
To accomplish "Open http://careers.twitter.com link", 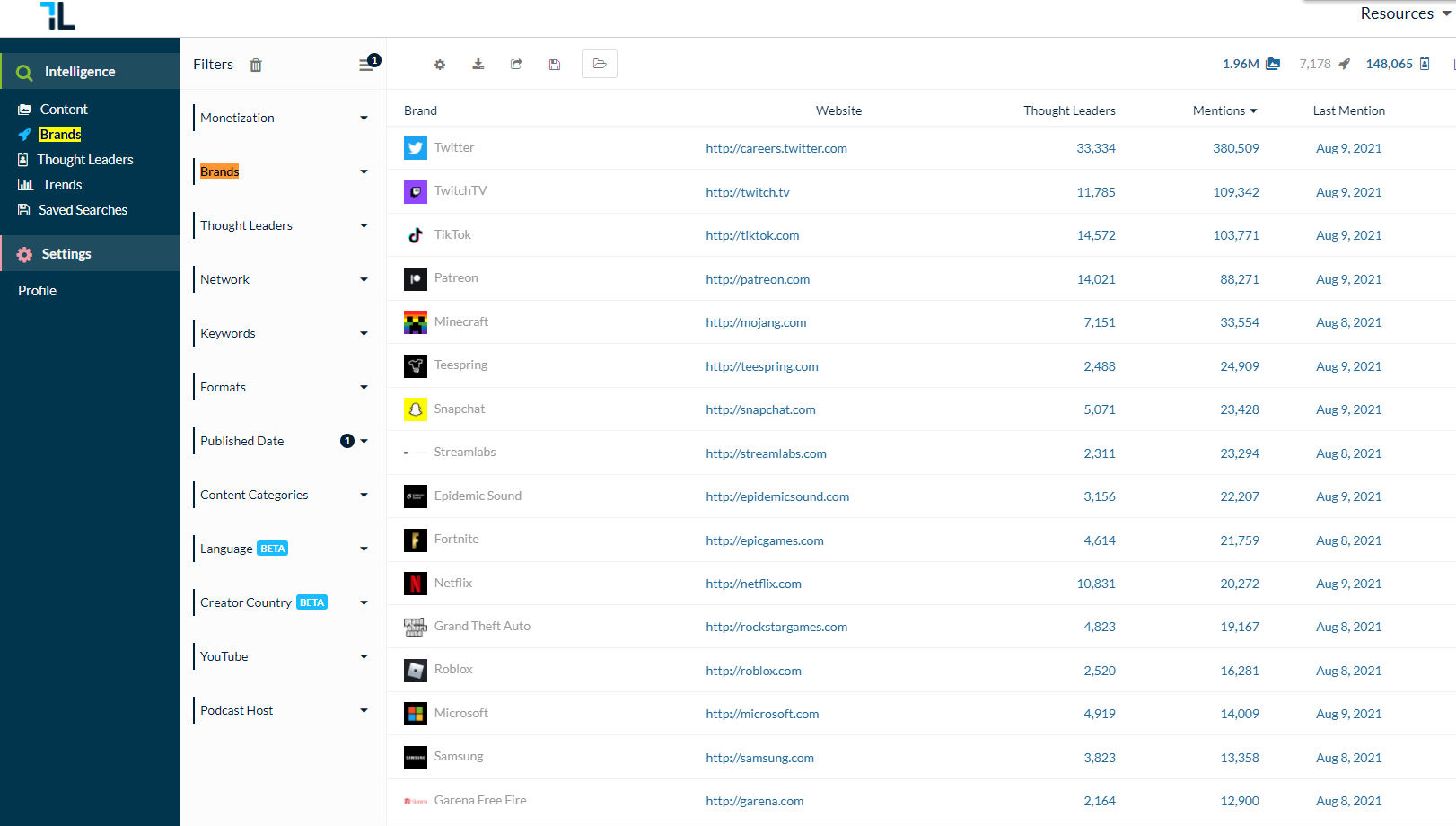I will coord(776,148).
